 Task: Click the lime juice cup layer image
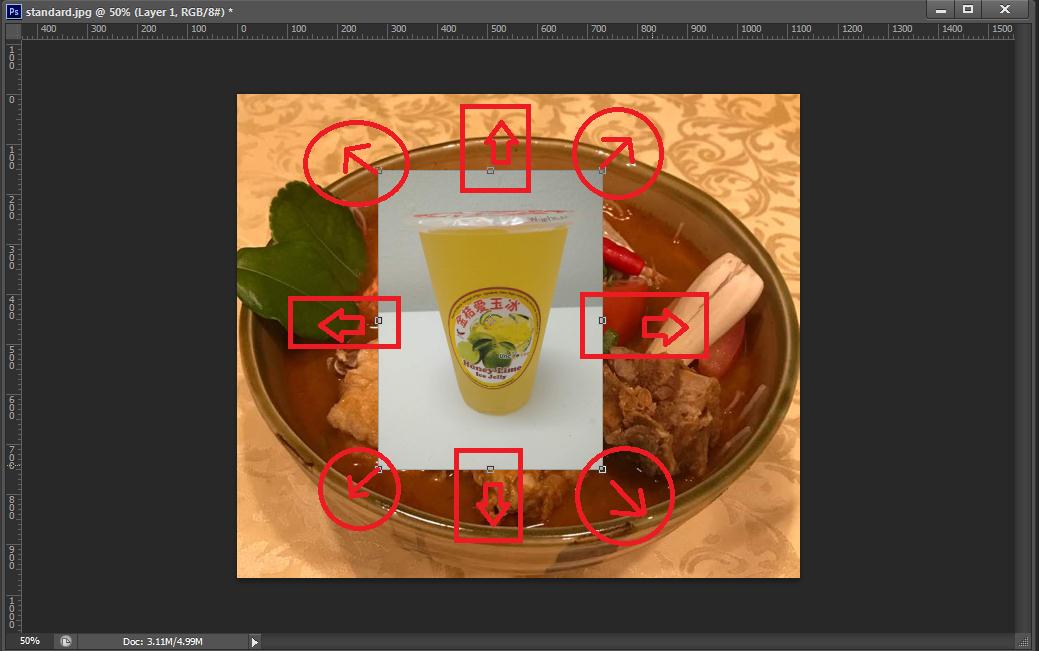[490, 320]
